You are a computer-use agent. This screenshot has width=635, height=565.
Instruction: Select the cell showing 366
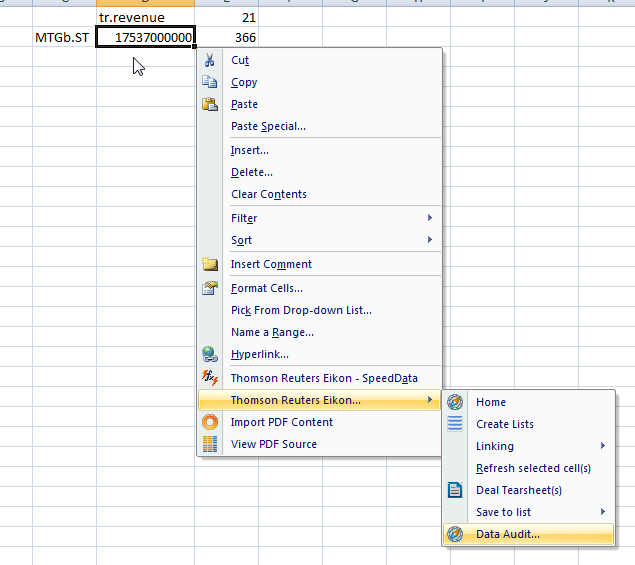tap(226, 37)
